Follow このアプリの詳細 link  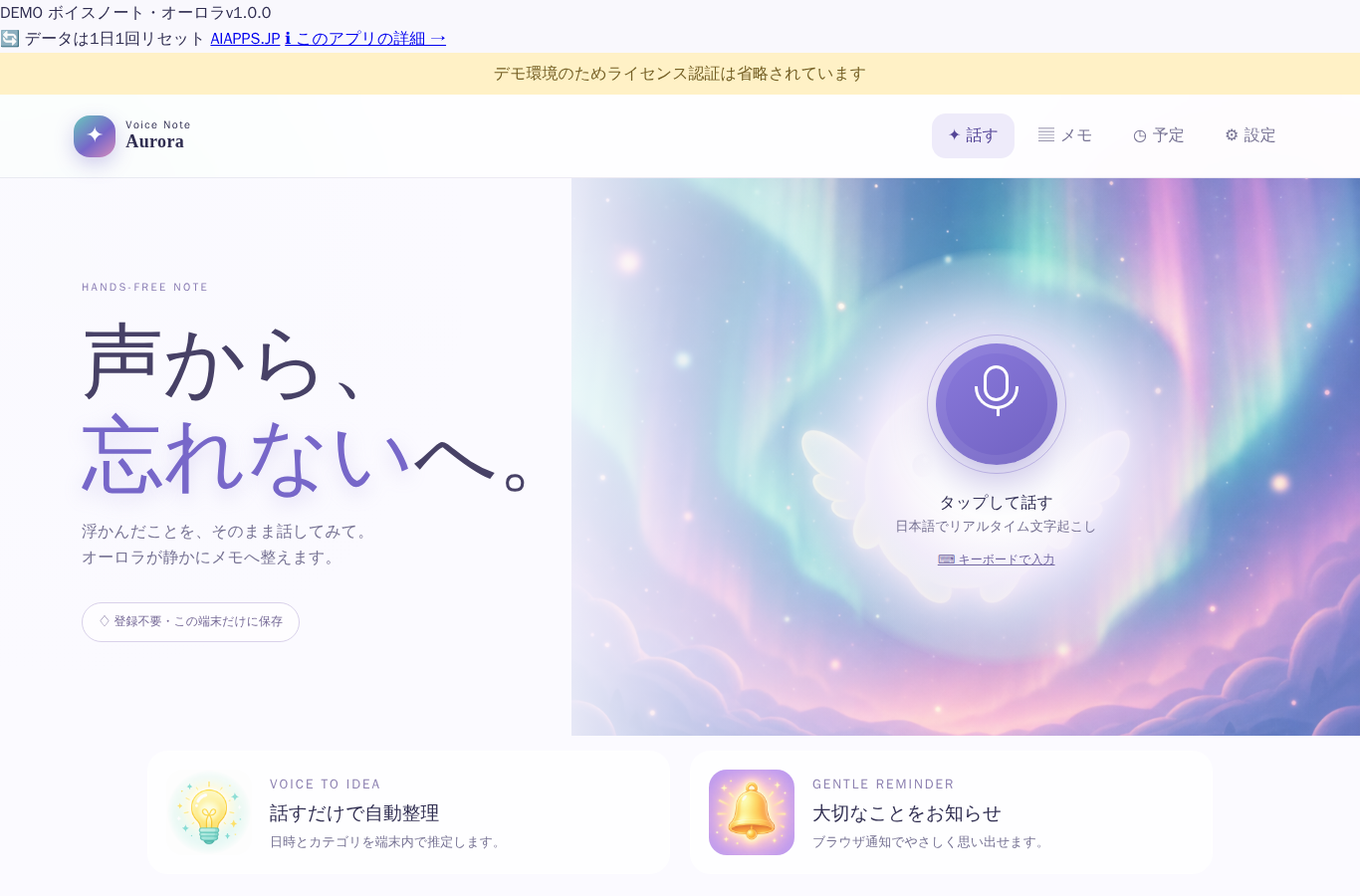pos(365,39)
